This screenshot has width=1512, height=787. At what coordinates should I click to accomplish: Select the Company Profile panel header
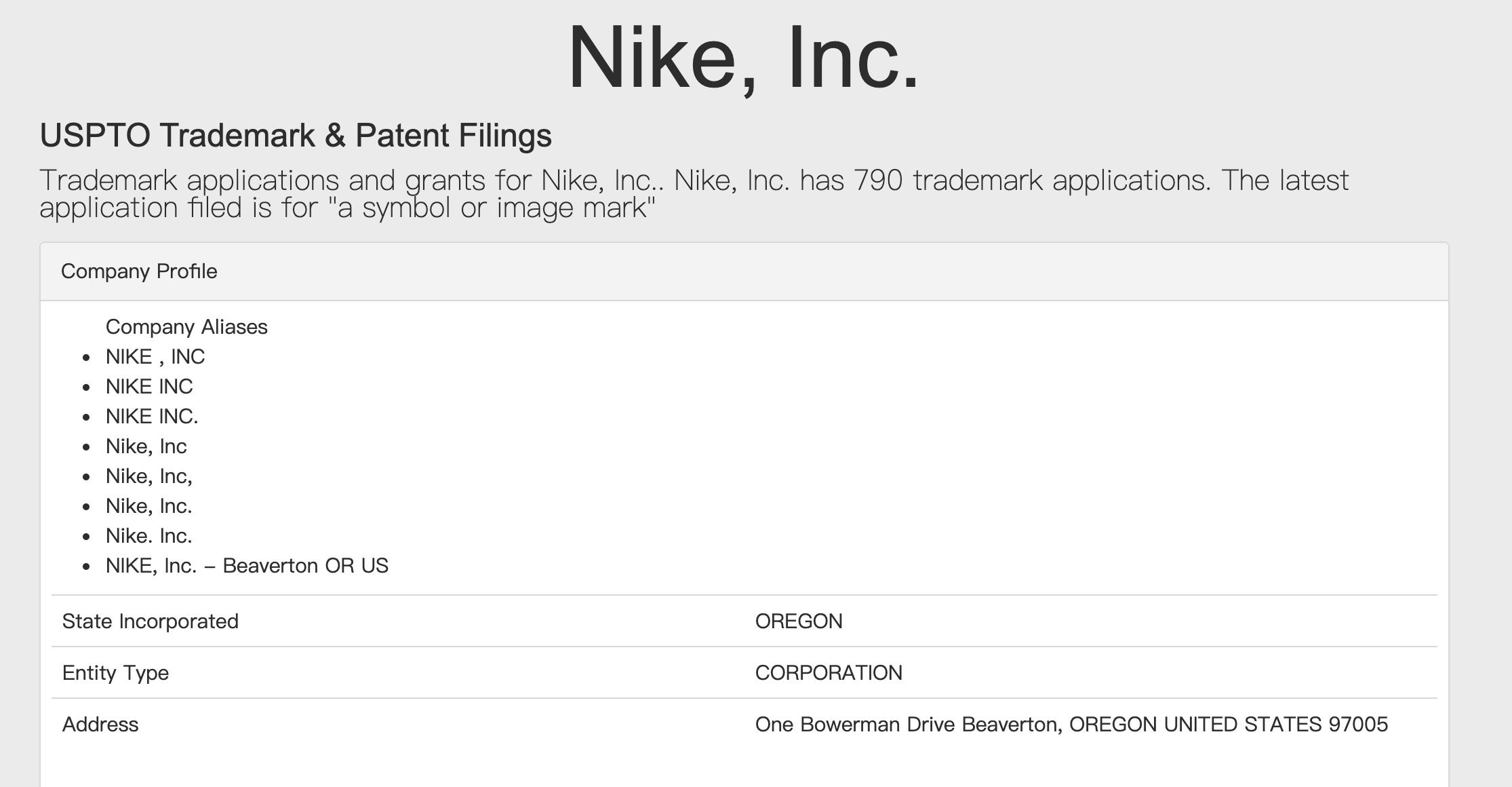(x=139, y=271)
